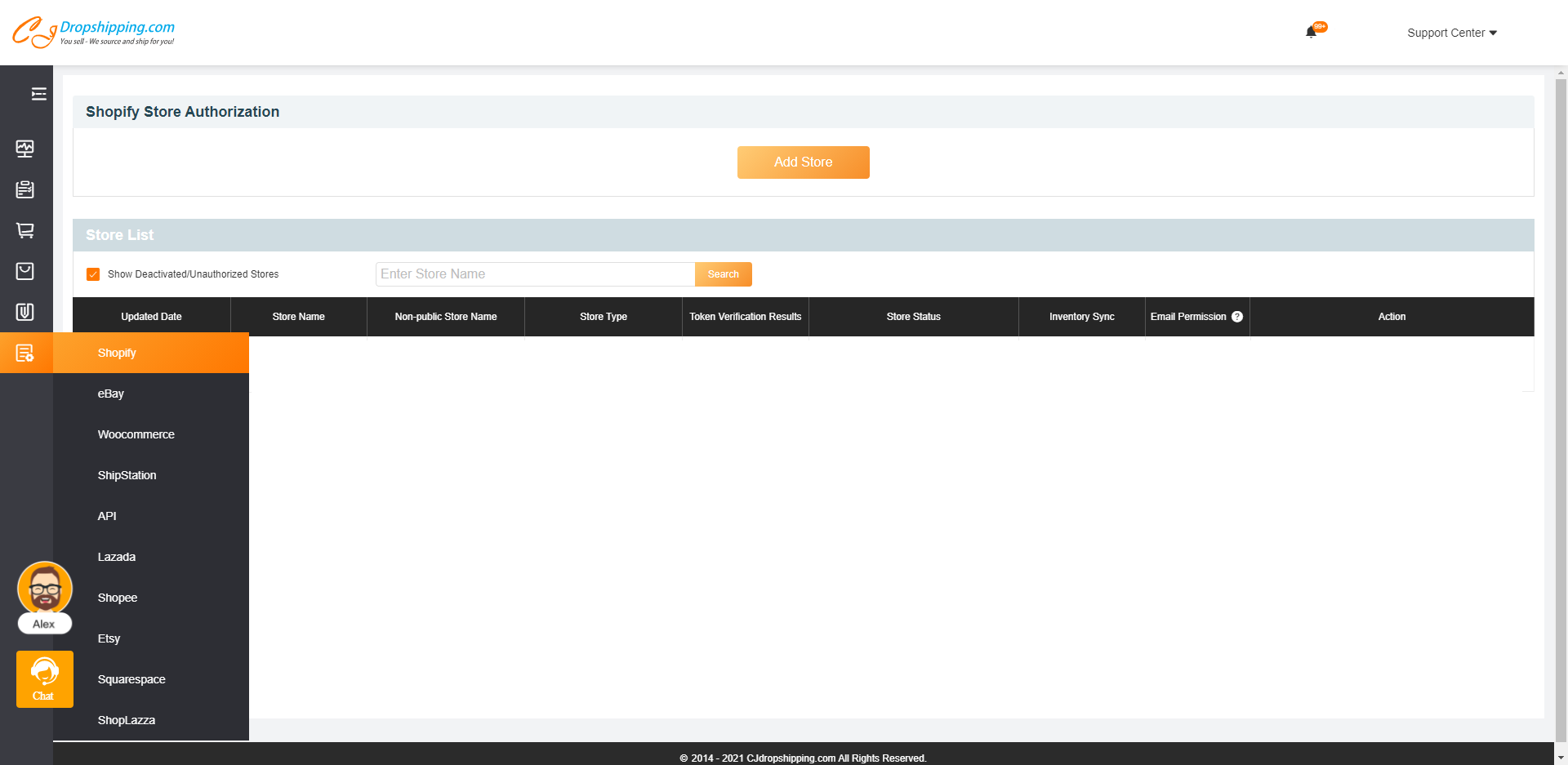The width and height of the screenshot is (1568, 765).
Task: Select Woocommerce from the store menu
Action: pyautogui.click(x=136, y=434)
